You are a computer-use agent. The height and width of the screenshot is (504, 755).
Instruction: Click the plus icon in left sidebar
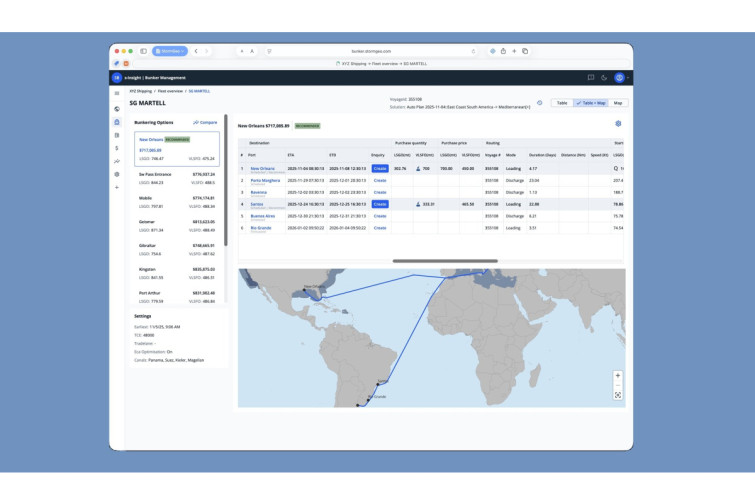[117, 187]
